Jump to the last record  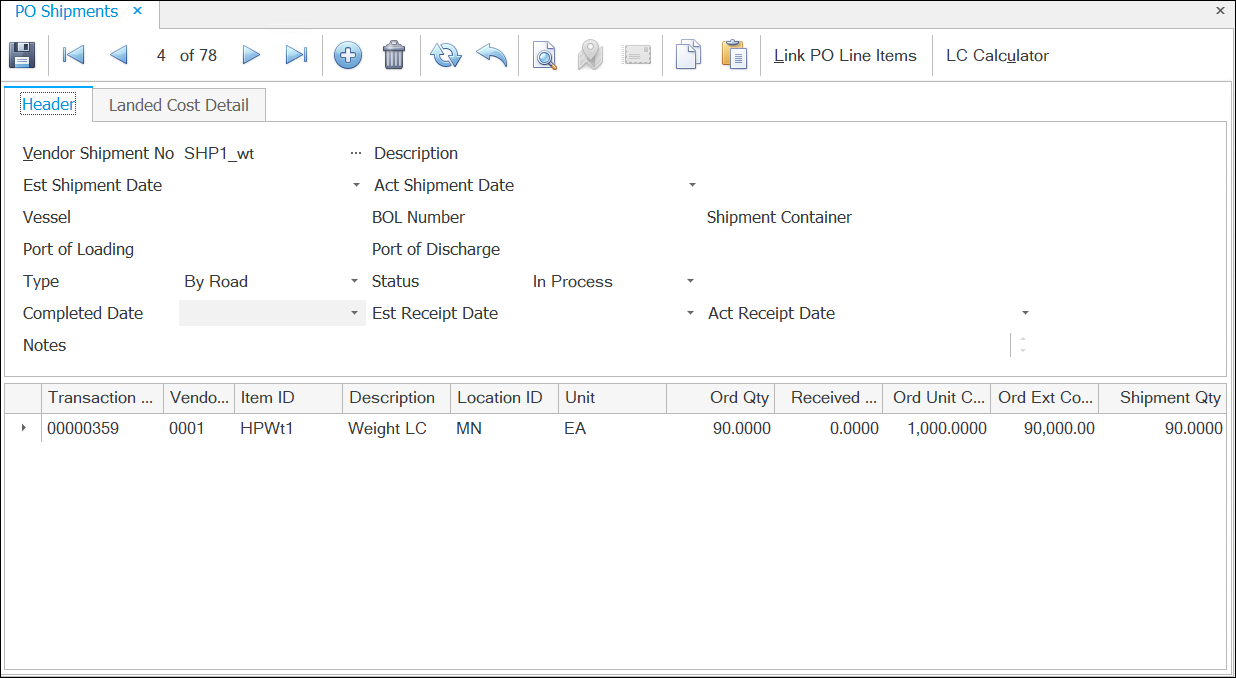point(296,55)
